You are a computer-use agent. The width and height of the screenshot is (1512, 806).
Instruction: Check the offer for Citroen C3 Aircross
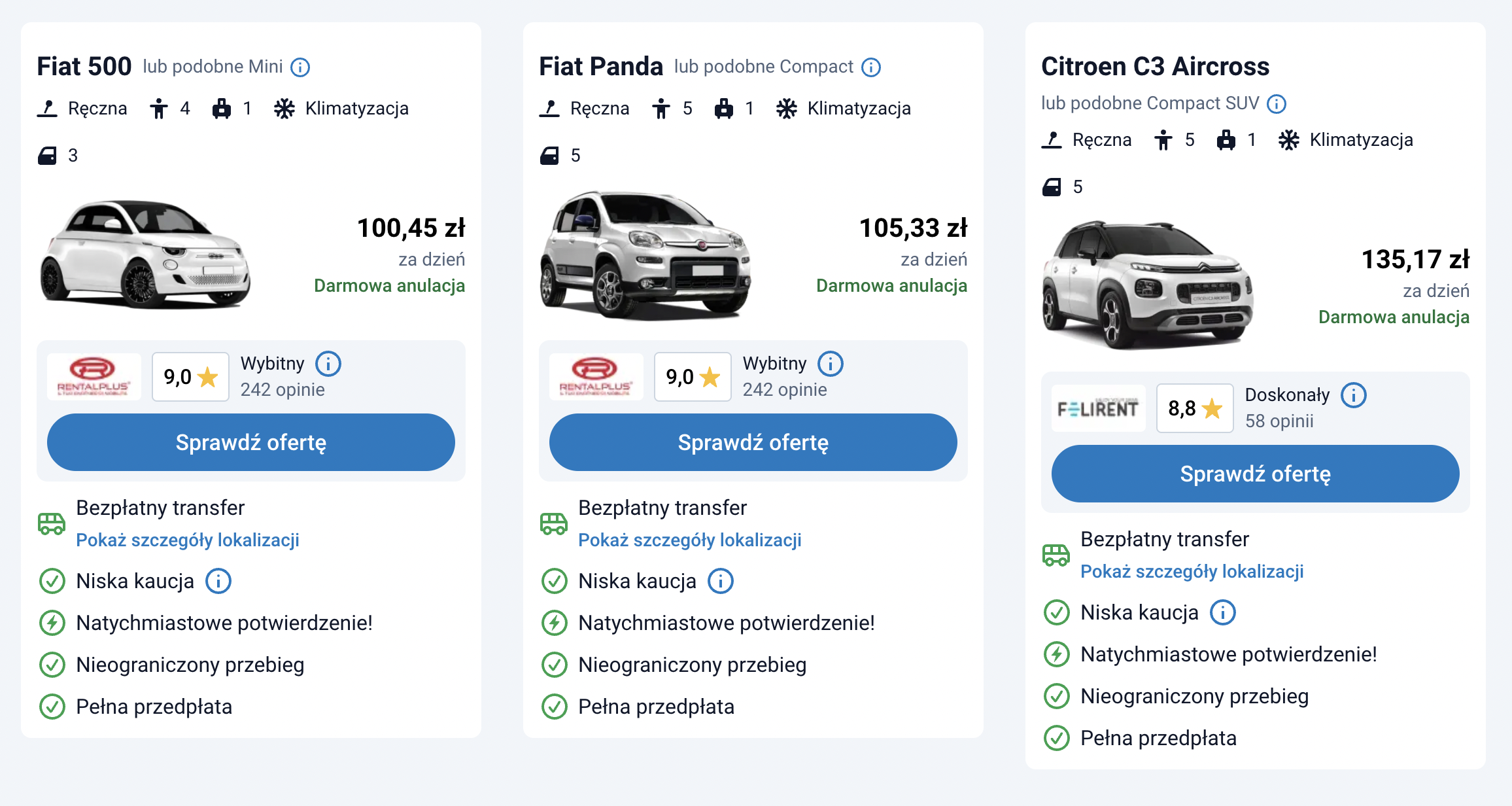coord(1255,474)
